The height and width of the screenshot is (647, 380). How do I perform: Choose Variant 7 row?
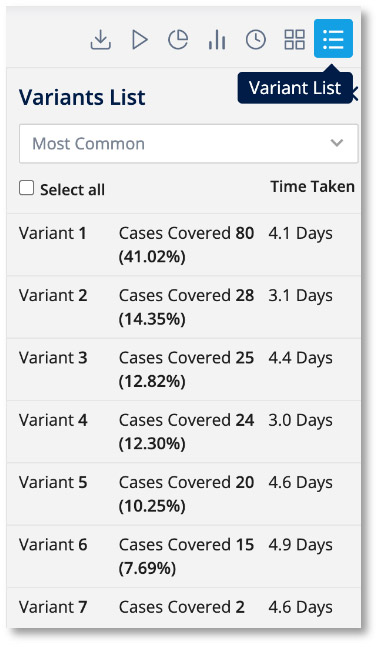[x=184, y=608]
